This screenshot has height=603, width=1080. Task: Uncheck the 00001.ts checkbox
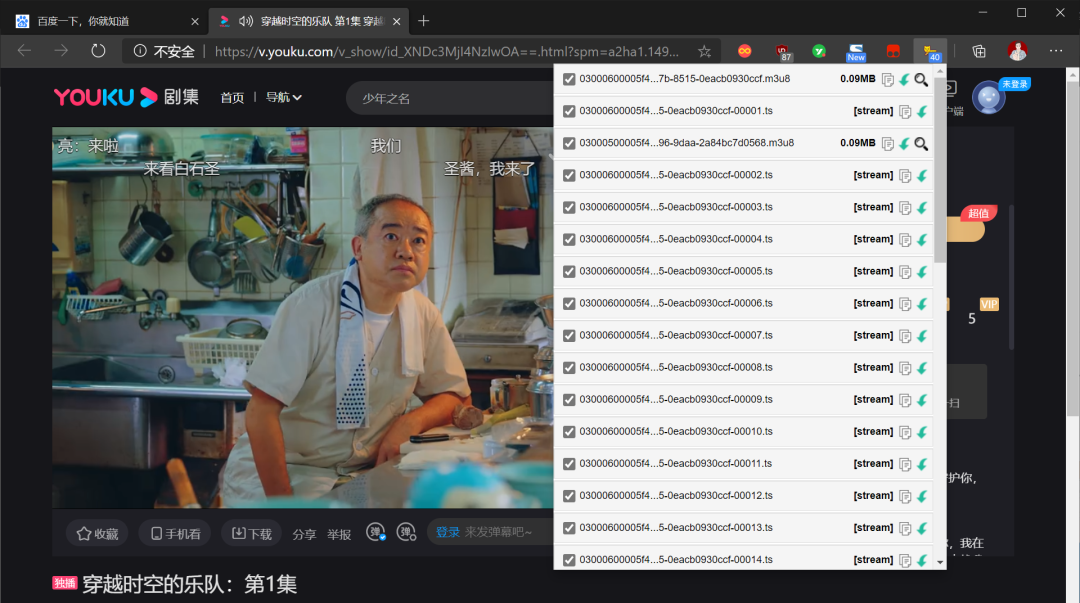[x=569, y=111]
